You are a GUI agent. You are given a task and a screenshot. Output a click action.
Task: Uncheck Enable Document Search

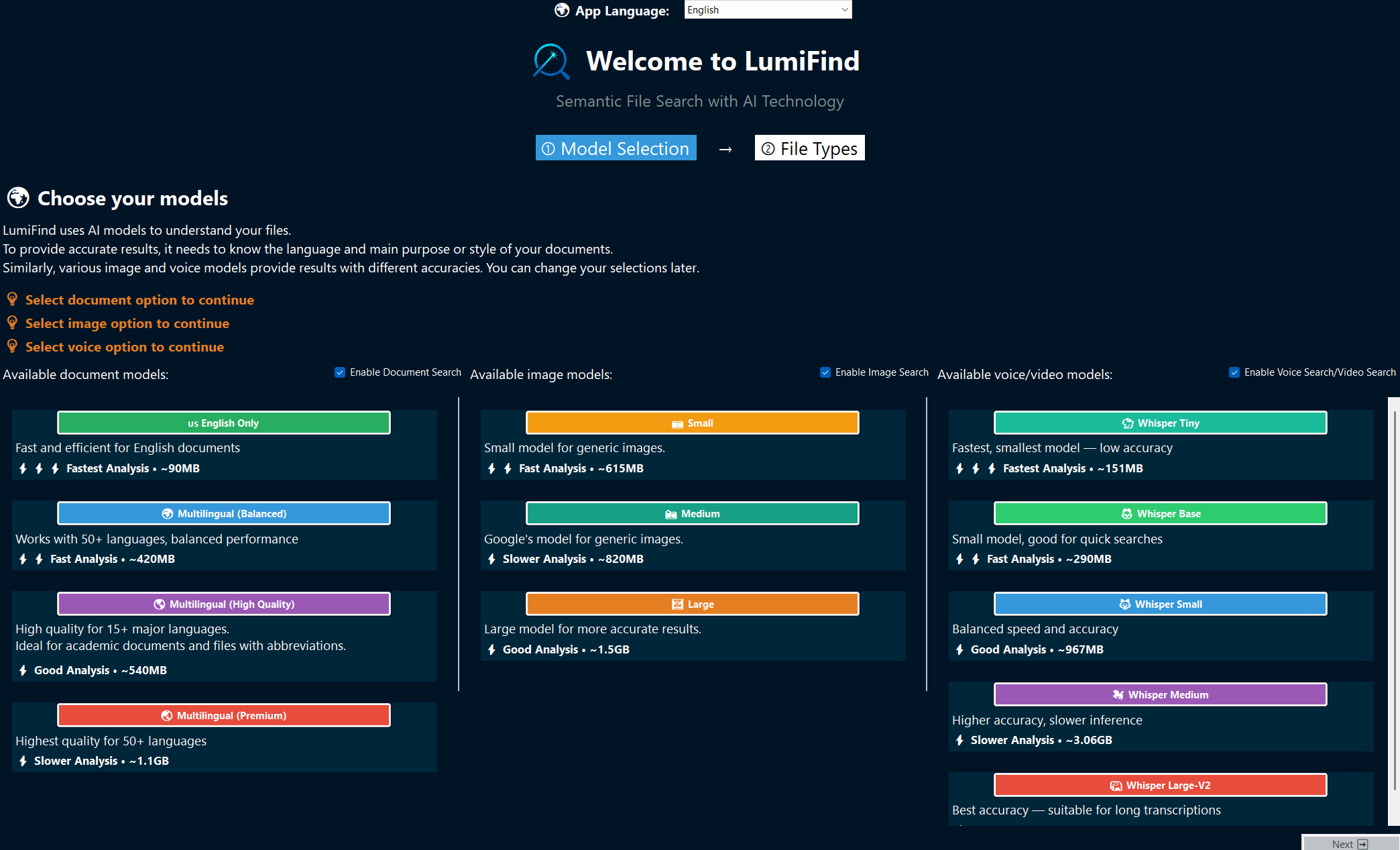340,372
